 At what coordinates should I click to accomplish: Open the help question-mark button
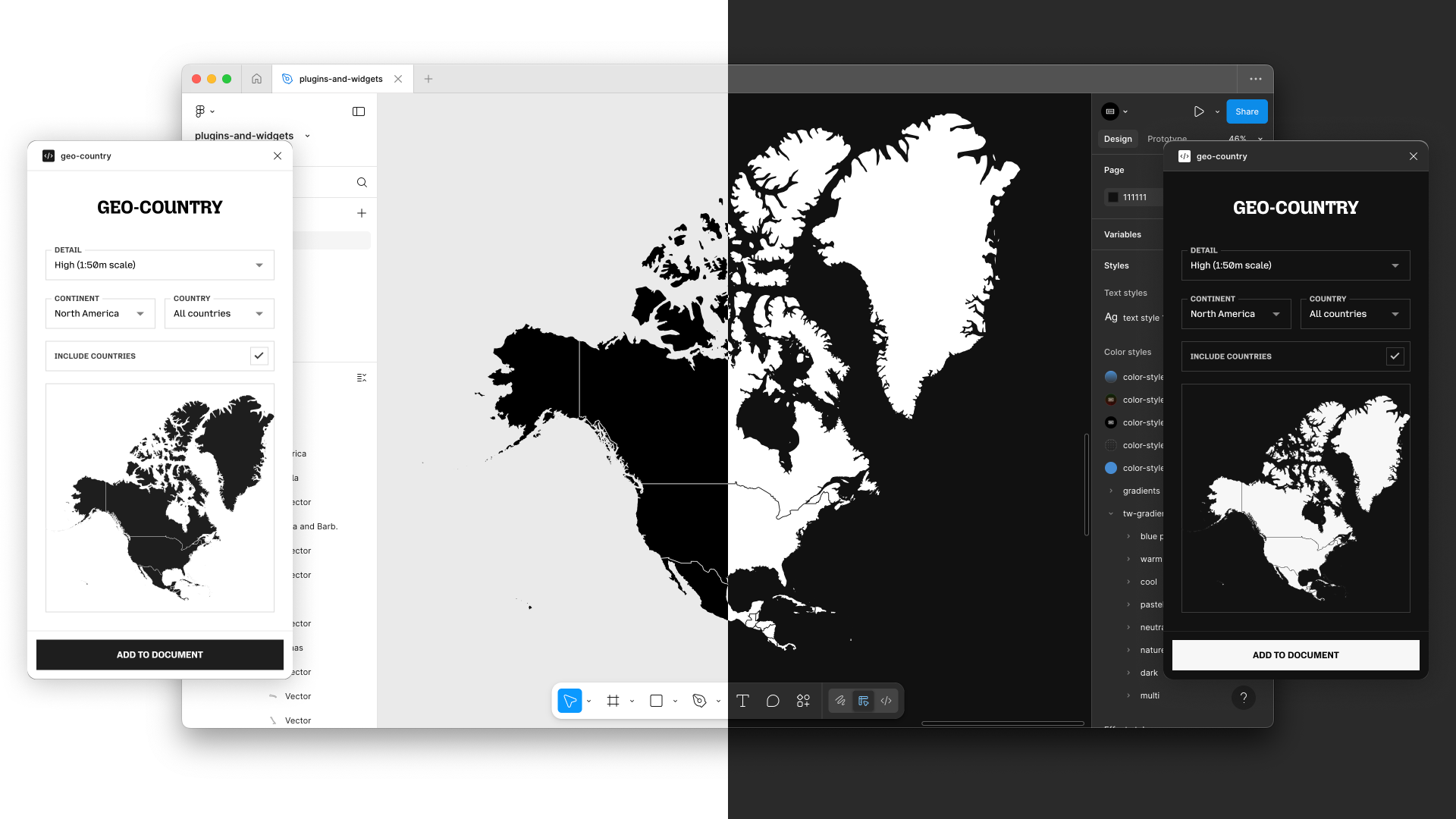pos(1244,698)
